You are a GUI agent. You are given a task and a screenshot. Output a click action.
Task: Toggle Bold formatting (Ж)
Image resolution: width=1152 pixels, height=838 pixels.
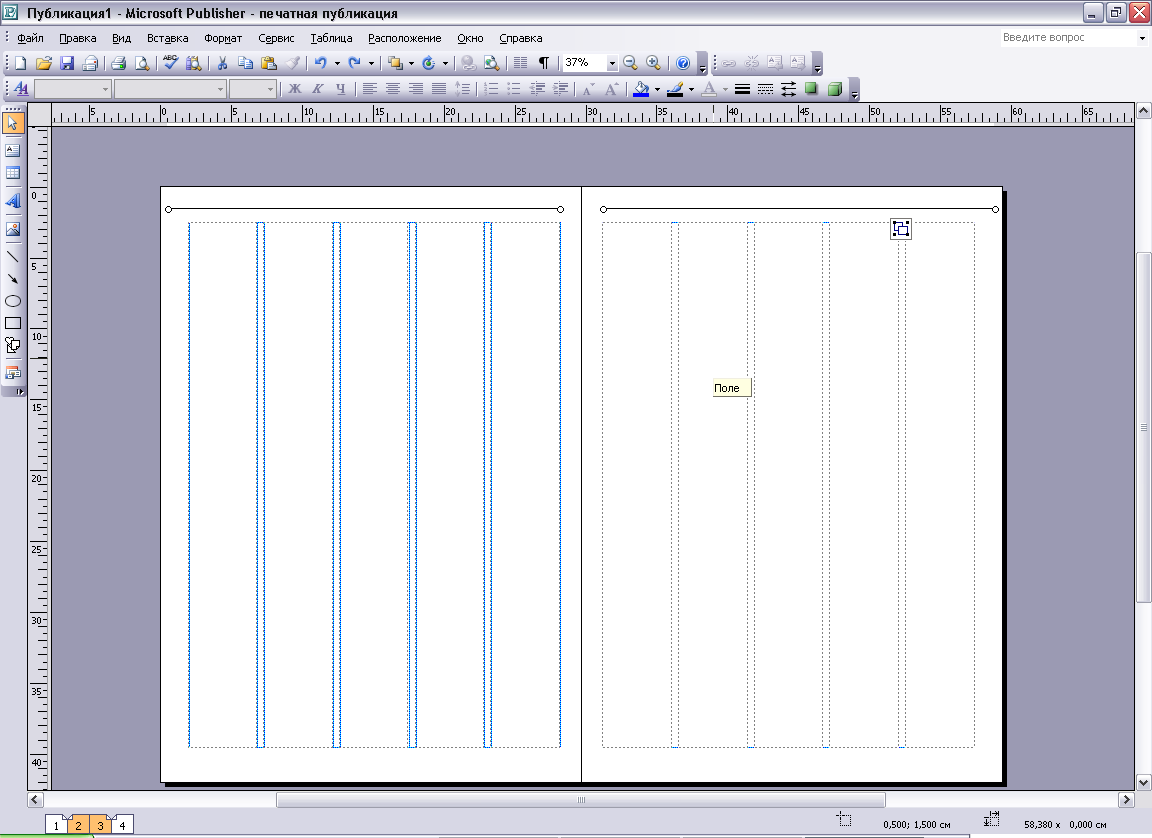[x=295, y=89]
